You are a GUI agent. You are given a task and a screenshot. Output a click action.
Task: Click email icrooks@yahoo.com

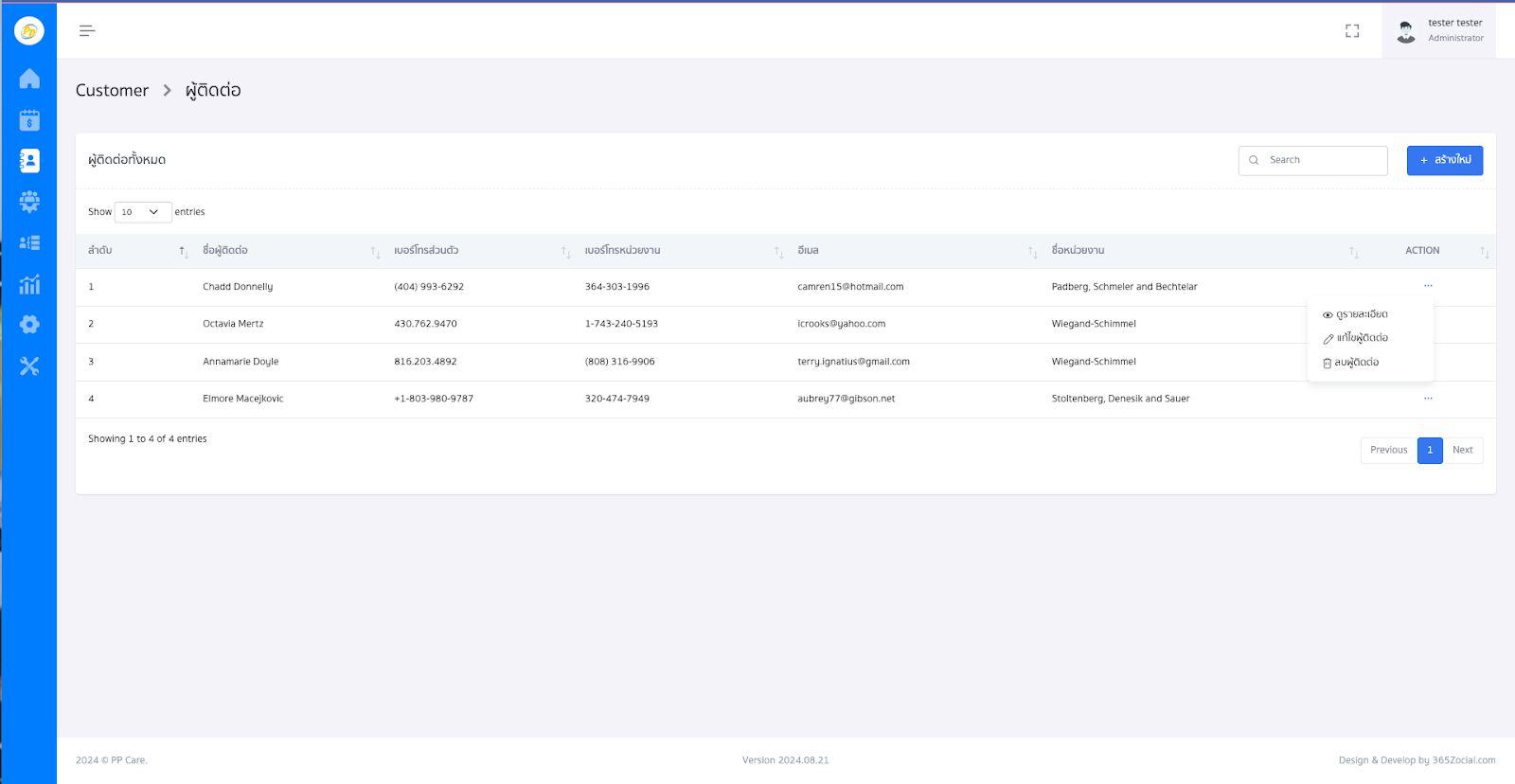pyautogui.click(x=842, y=324)
